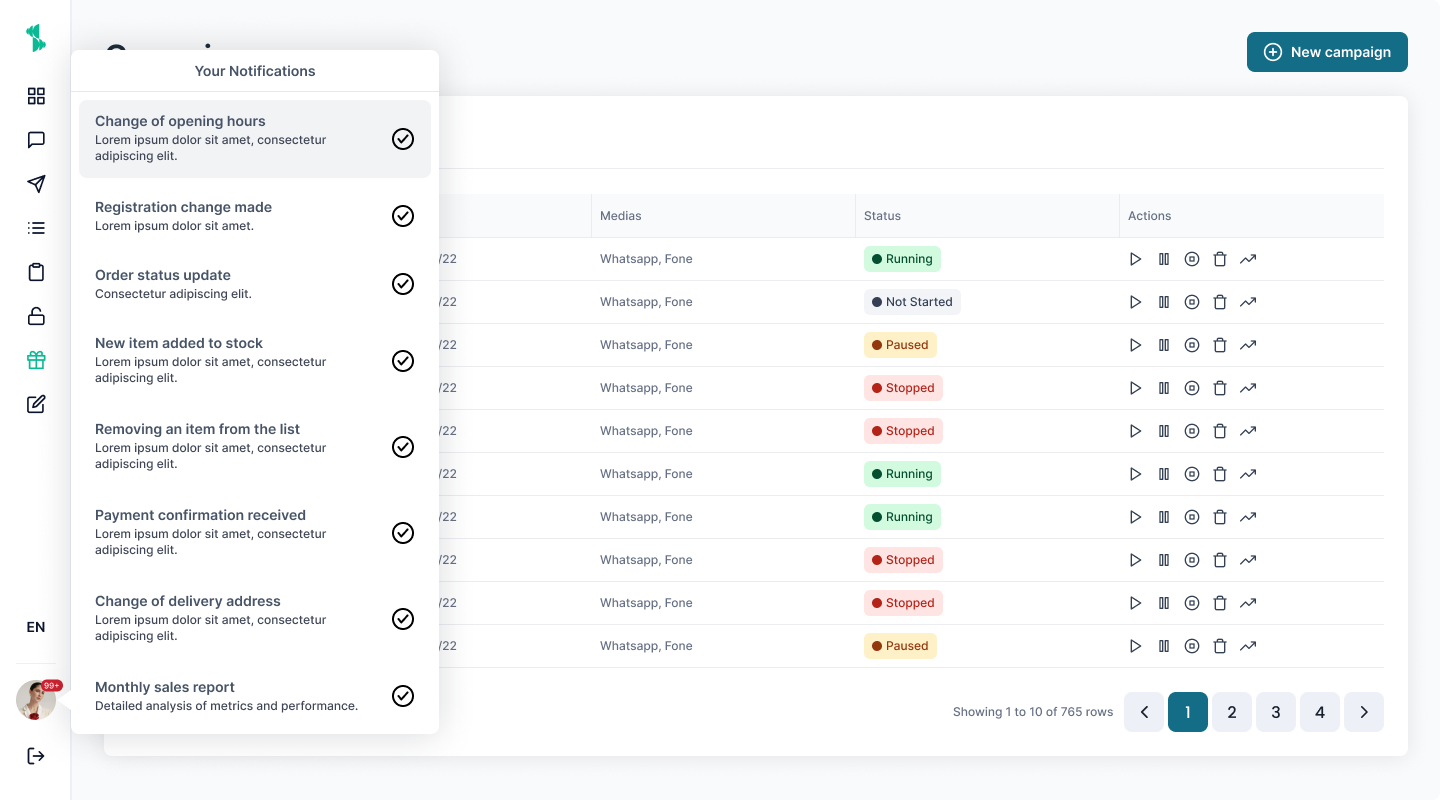Click the New campaign button
The height and width of the screenshot is (800, 1440).
[1327, 52]
